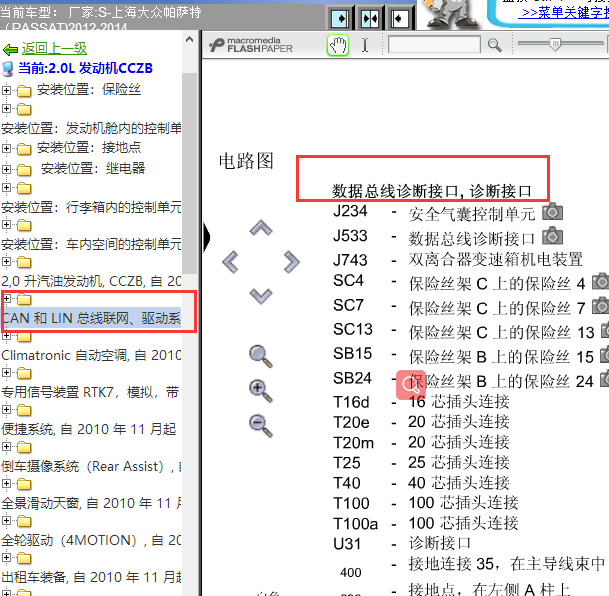
Task: Click 当前:2.0L 发动机CCZB heading
Action: click(85, 68)
